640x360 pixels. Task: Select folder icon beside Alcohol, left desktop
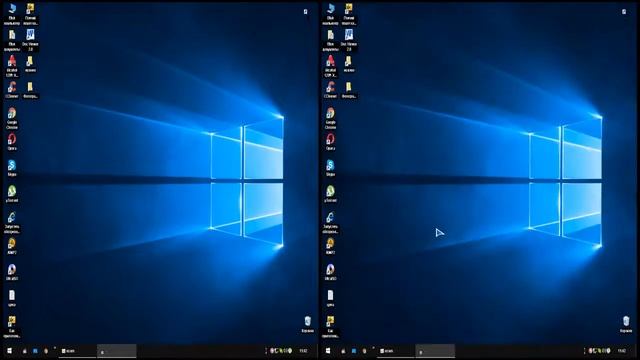[x=30, y=64]
